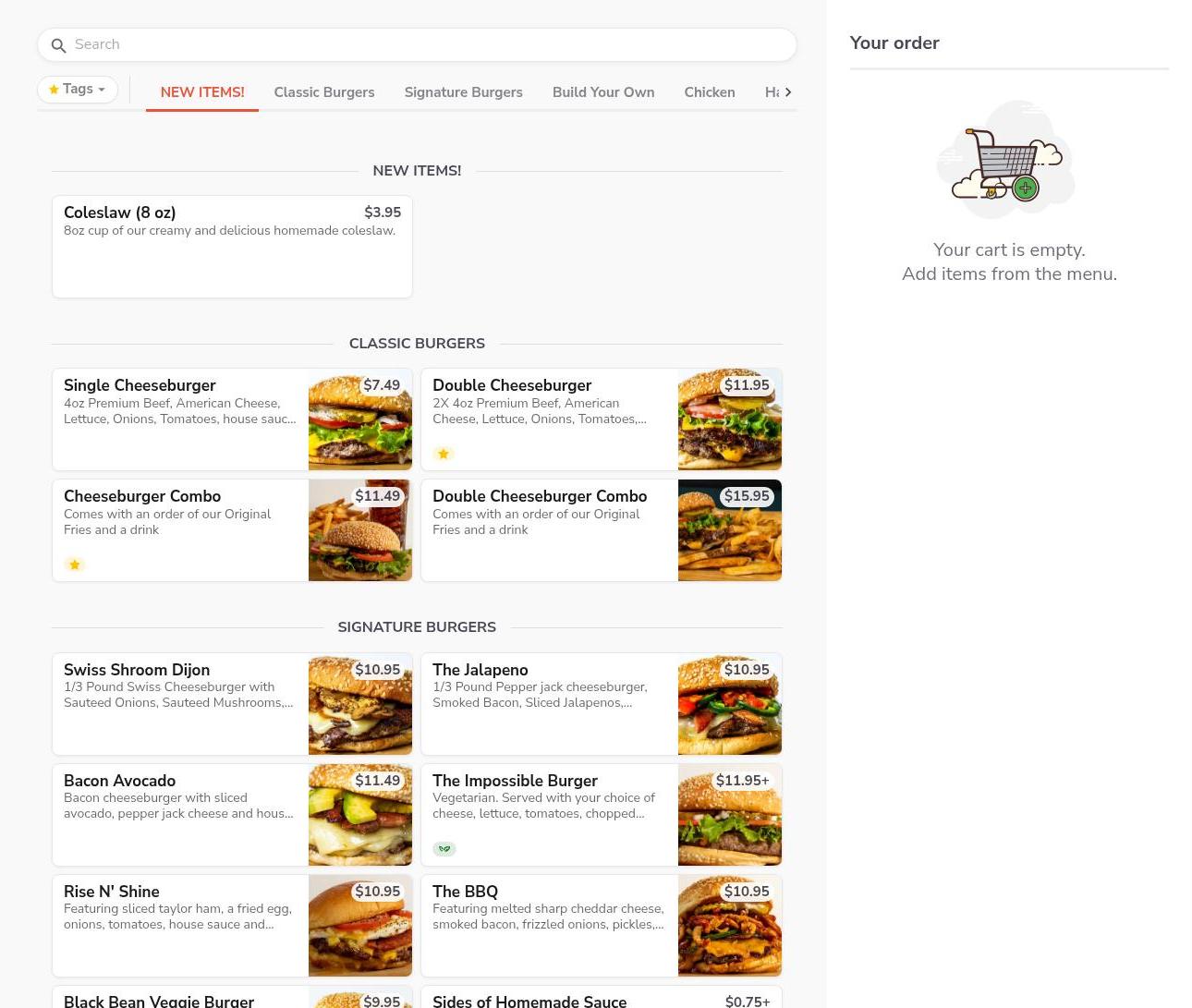Screen dimensions: 1192x1008
Task: Focus the Search input field
Action: click(x=417, y=44)
